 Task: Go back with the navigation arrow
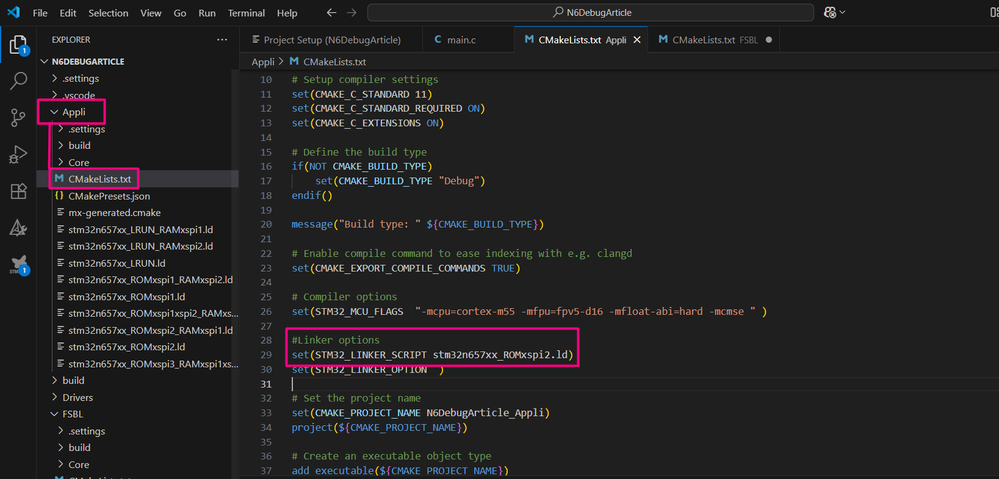coord(331,13)
